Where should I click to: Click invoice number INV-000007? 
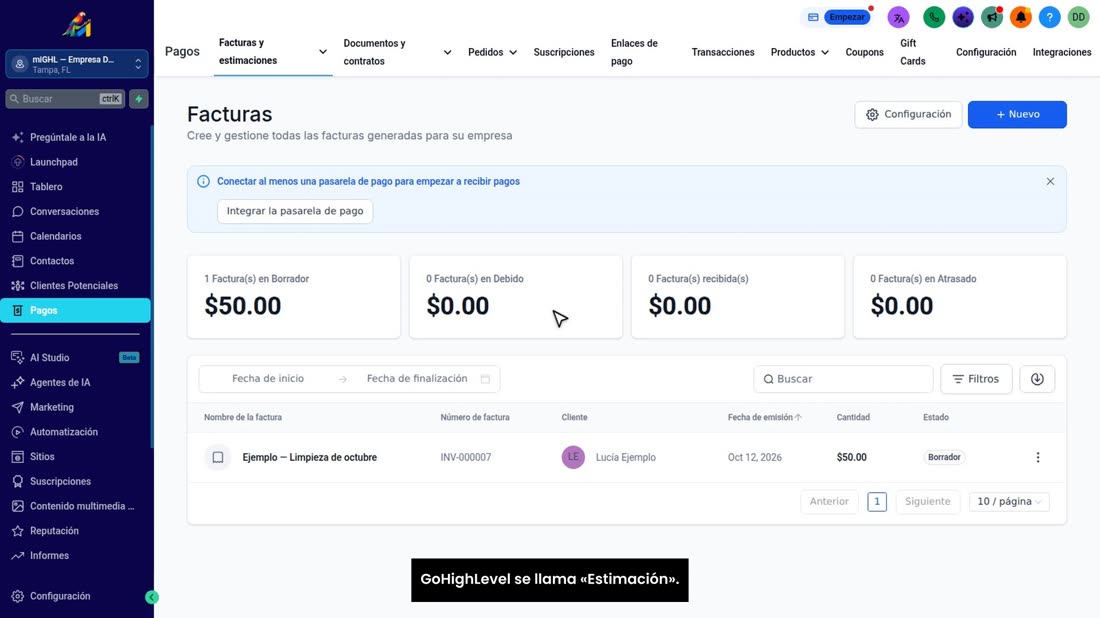(466, 457)
